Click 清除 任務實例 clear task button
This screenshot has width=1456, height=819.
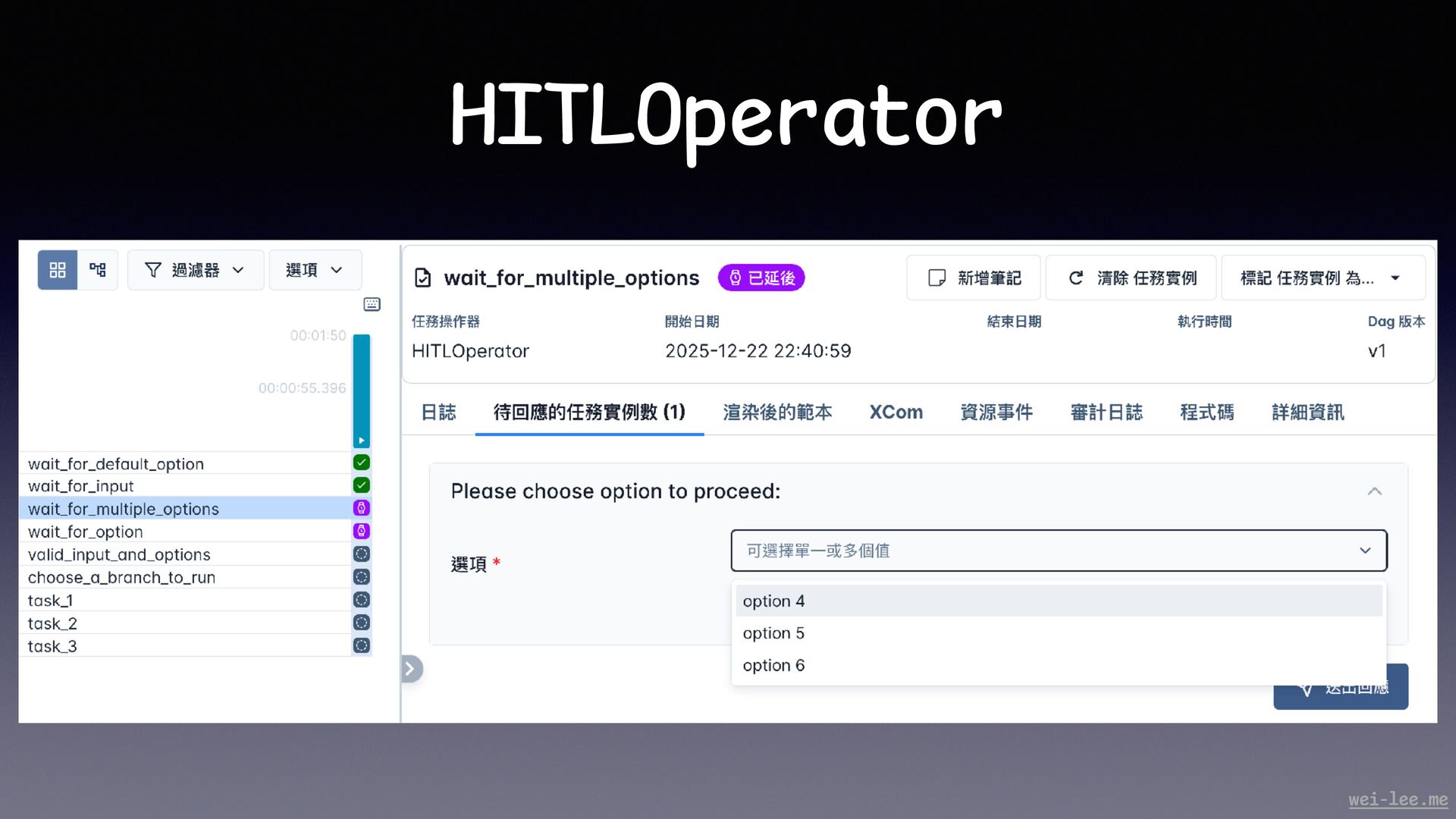1131,278
